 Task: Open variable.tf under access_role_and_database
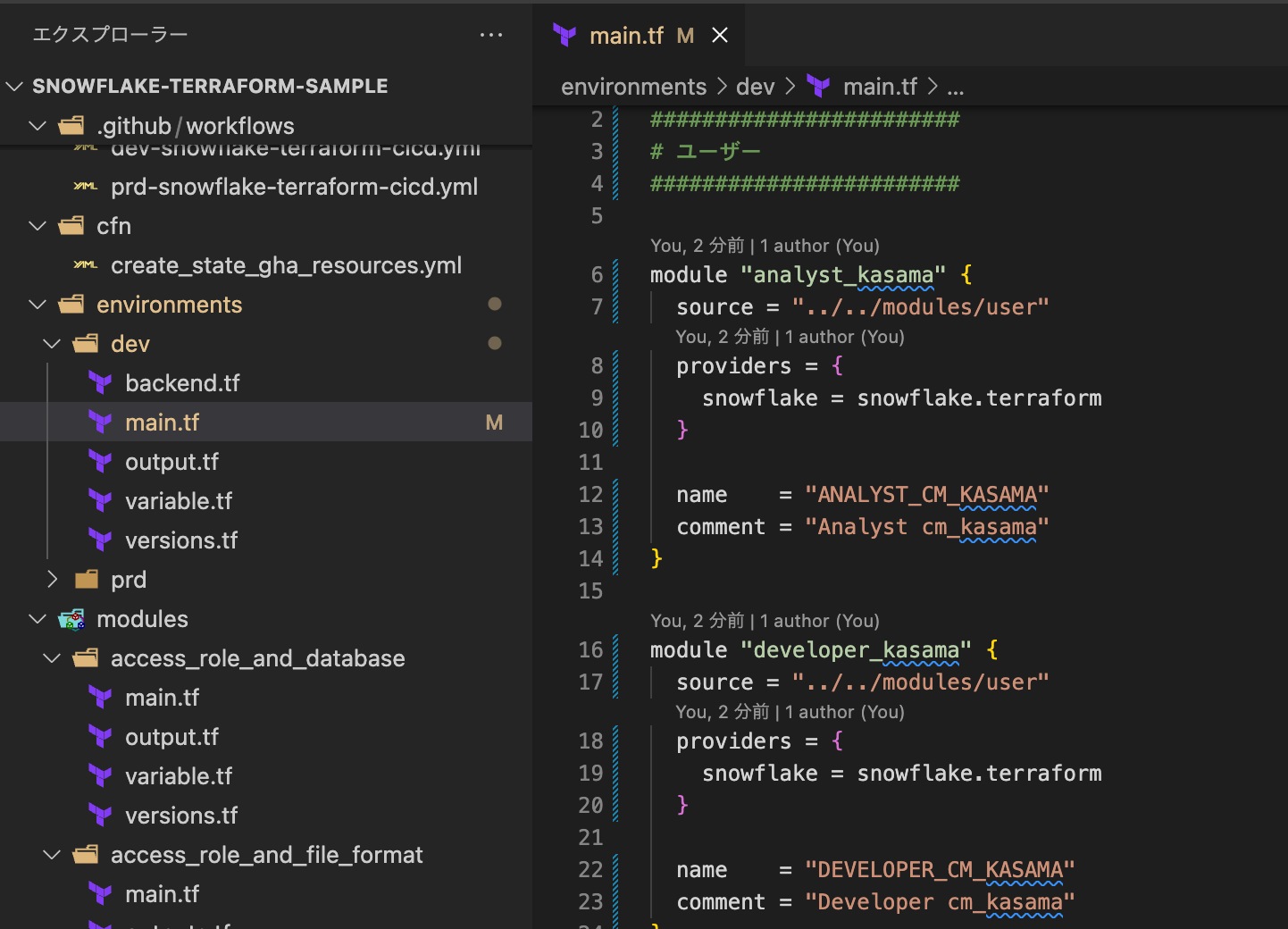(x=179, y=776)
